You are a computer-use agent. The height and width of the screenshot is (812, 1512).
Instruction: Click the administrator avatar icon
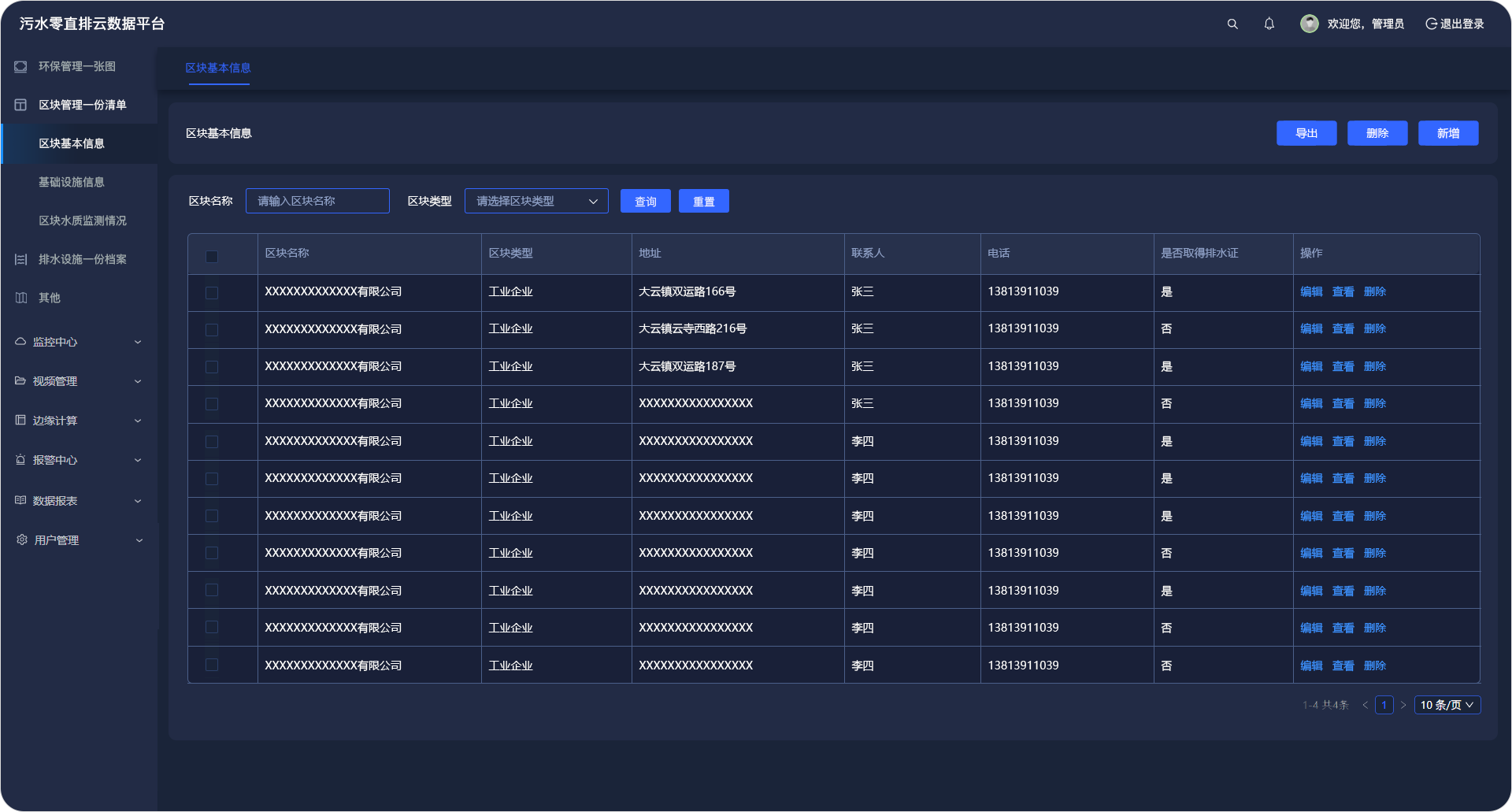1309,24
